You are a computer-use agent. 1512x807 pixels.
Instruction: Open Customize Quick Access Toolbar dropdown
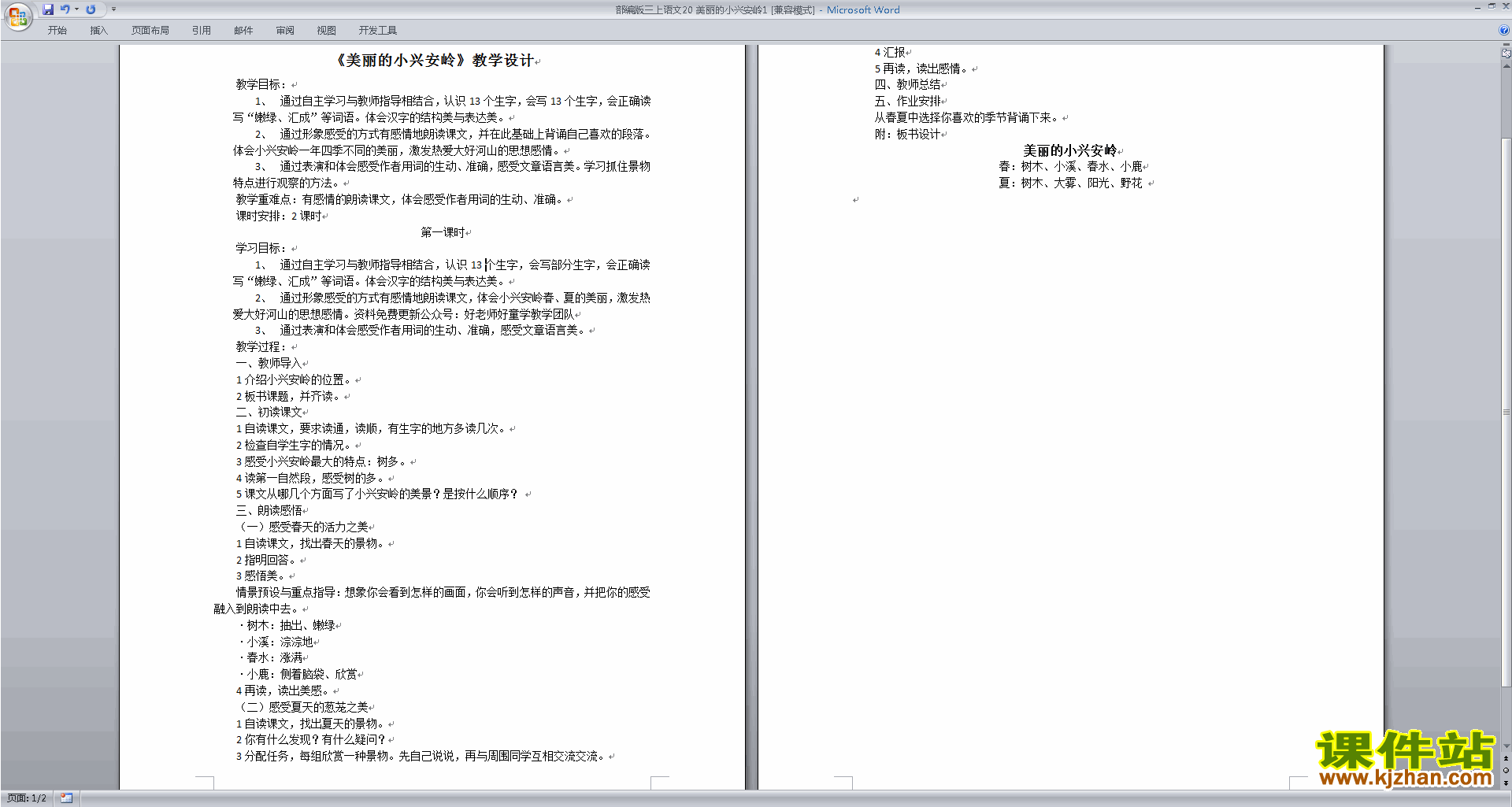point(113,9)
